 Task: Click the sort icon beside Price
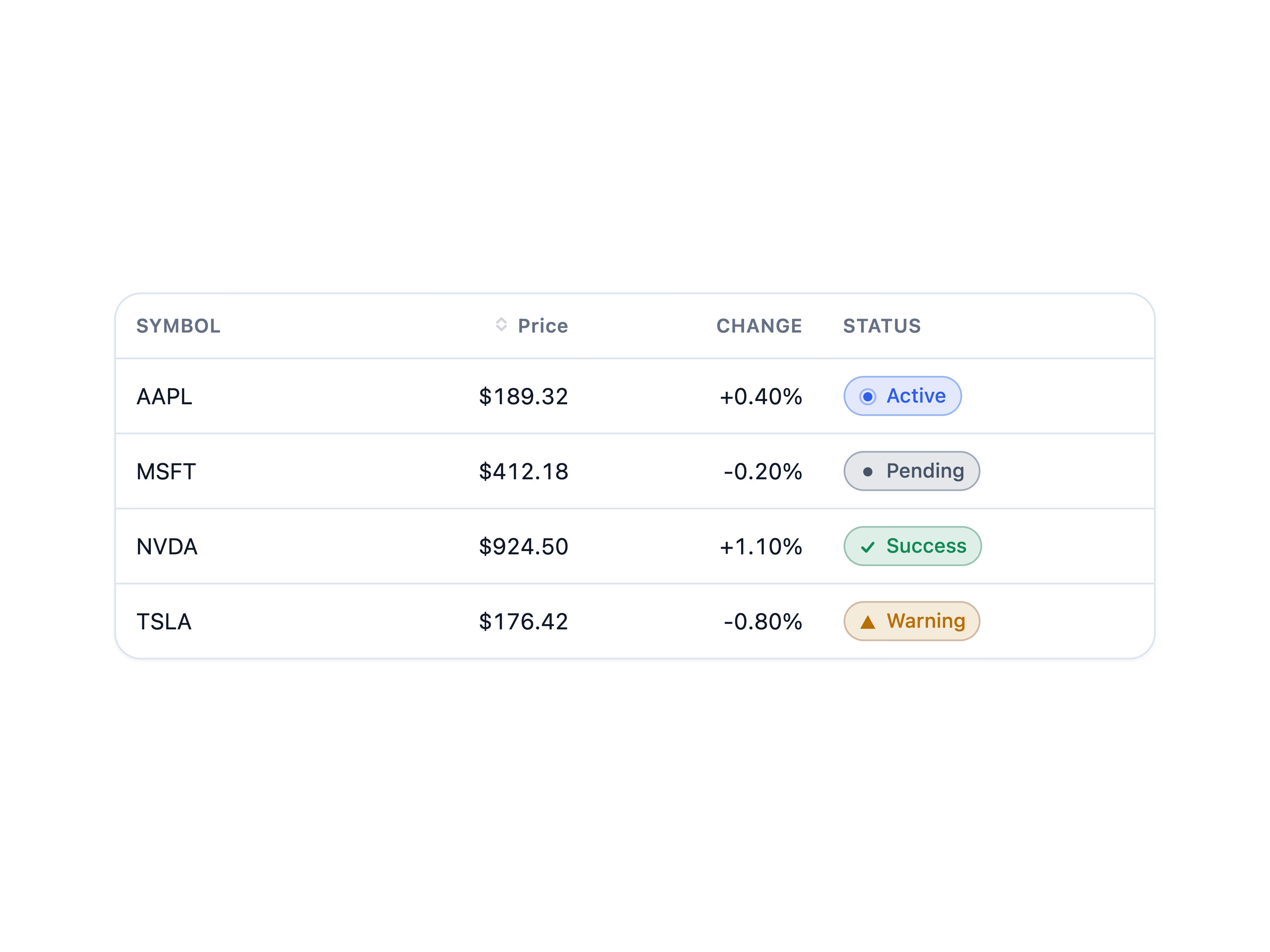(x=501, y=325)
